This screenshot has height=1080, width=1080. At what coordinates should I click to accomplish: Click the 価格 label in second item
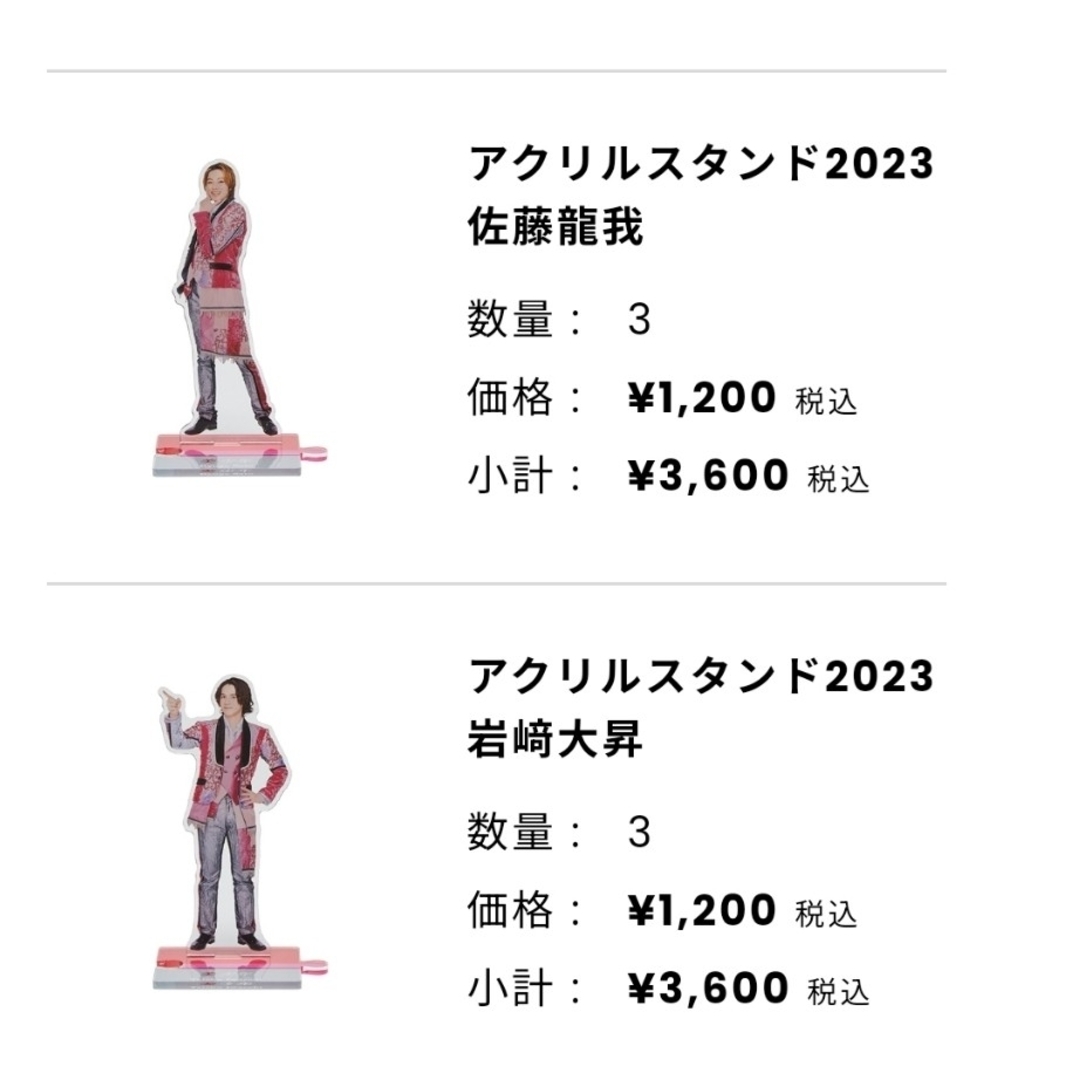tap(510, 909)
